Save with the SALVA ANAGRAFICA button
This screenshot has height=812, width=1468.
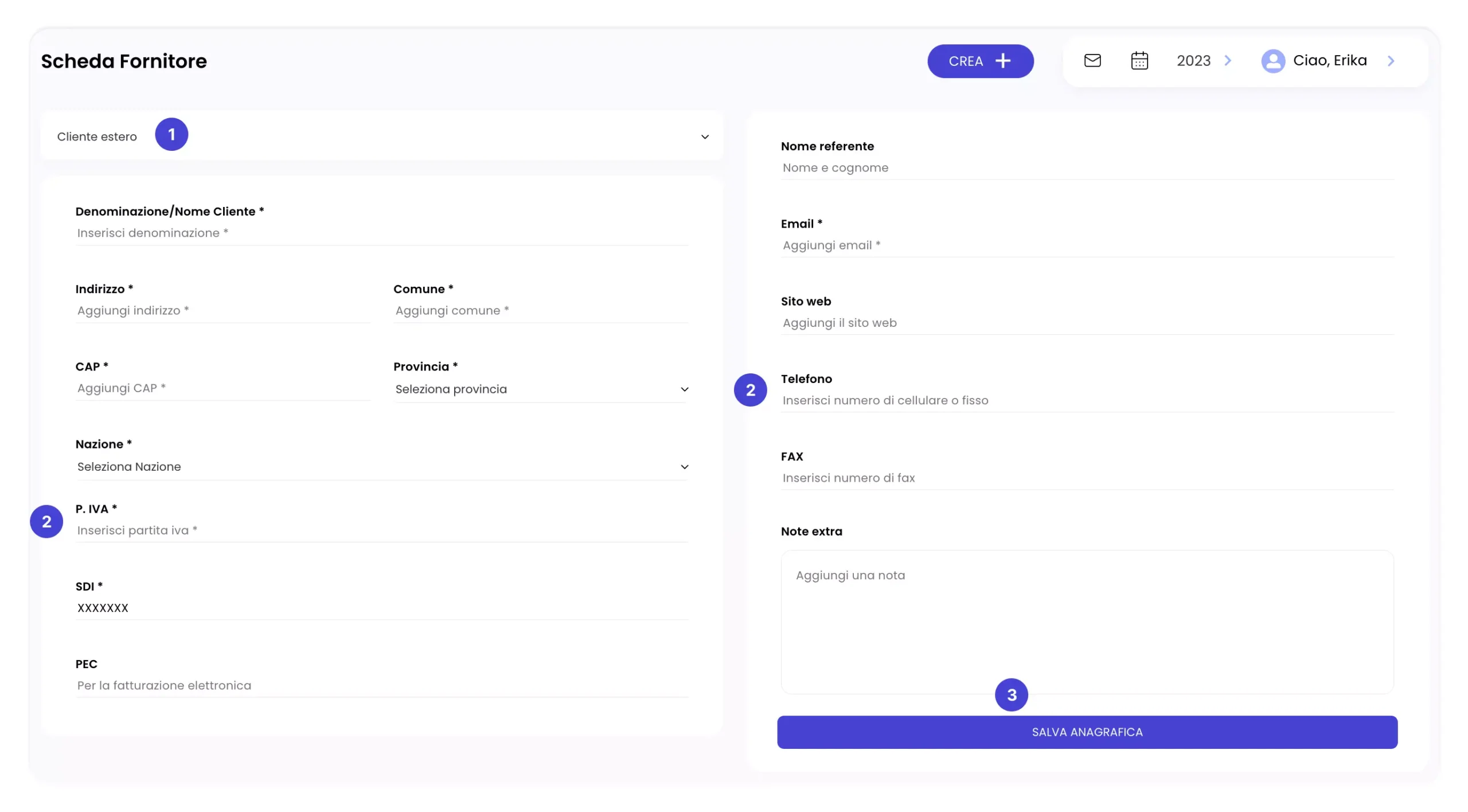(1087, 732)
